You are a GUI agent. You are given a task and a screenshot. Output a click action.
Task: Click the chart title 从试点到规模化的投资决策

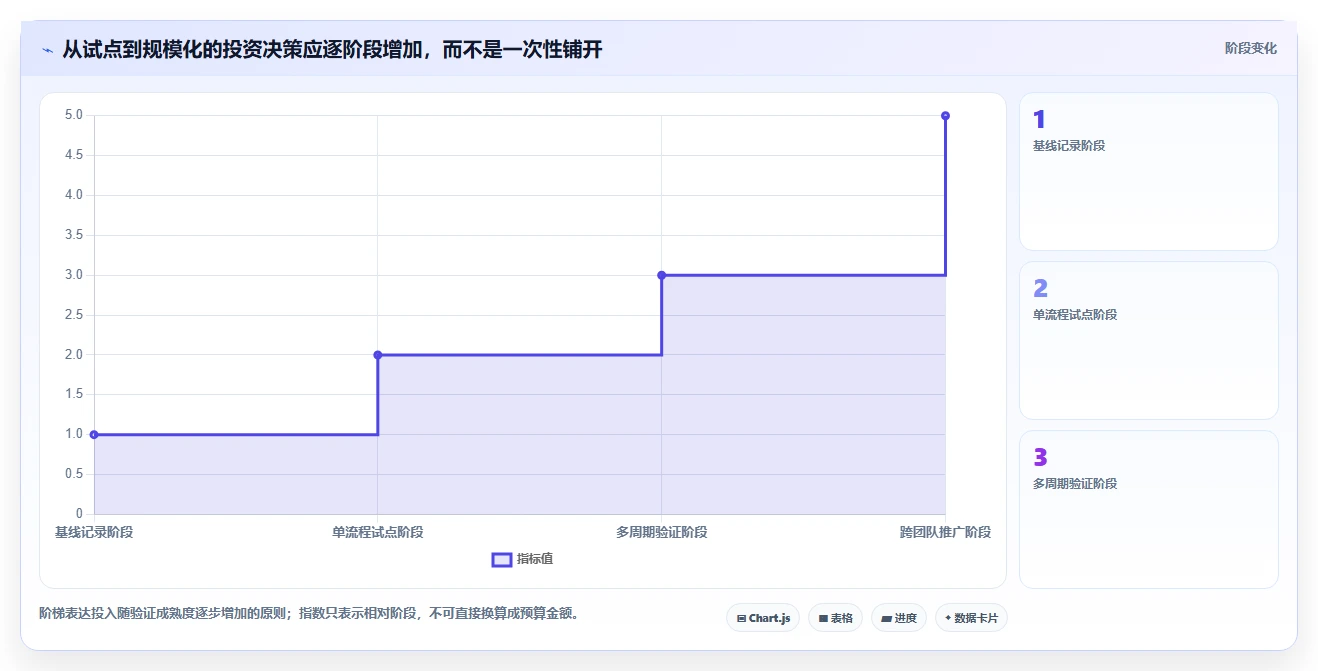tap(332, 49)
